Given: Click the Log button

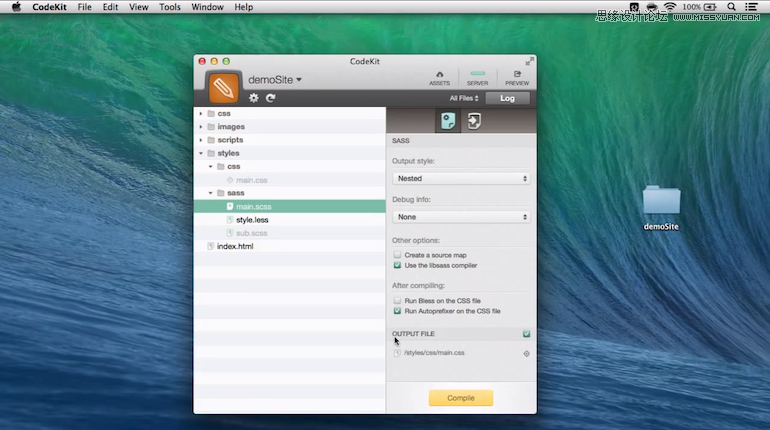Looking at the screenshot, I should [507, 98].
